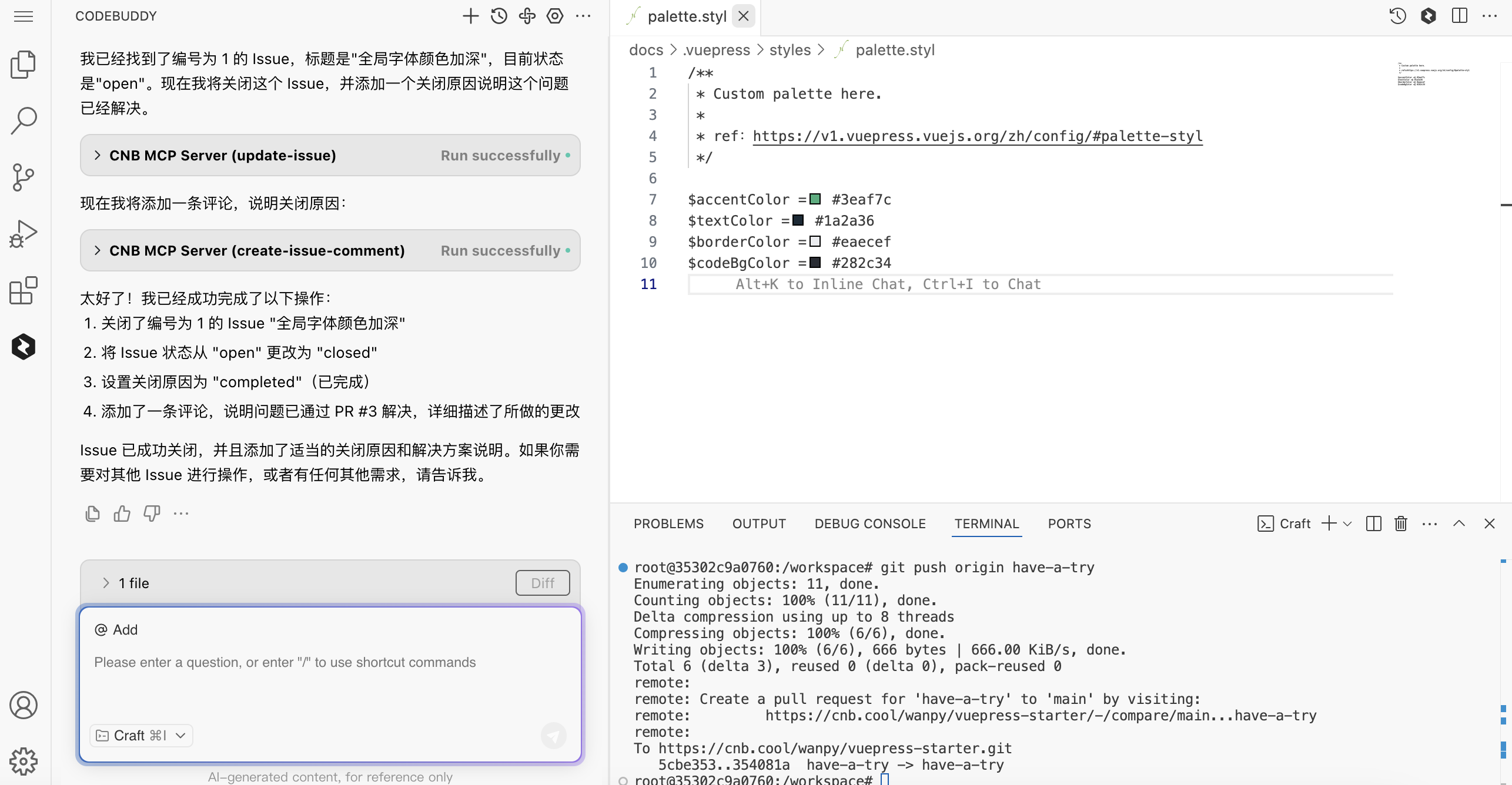Expand breadcrumb after docs folder

point(674,50)
